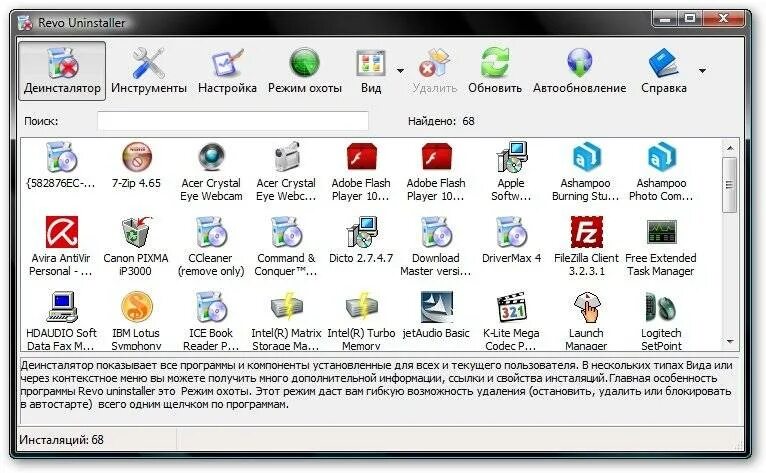Viewport: 766px width, 473px height.
Task: Open the Инструменты toolbar section
Action: point(149,71)
